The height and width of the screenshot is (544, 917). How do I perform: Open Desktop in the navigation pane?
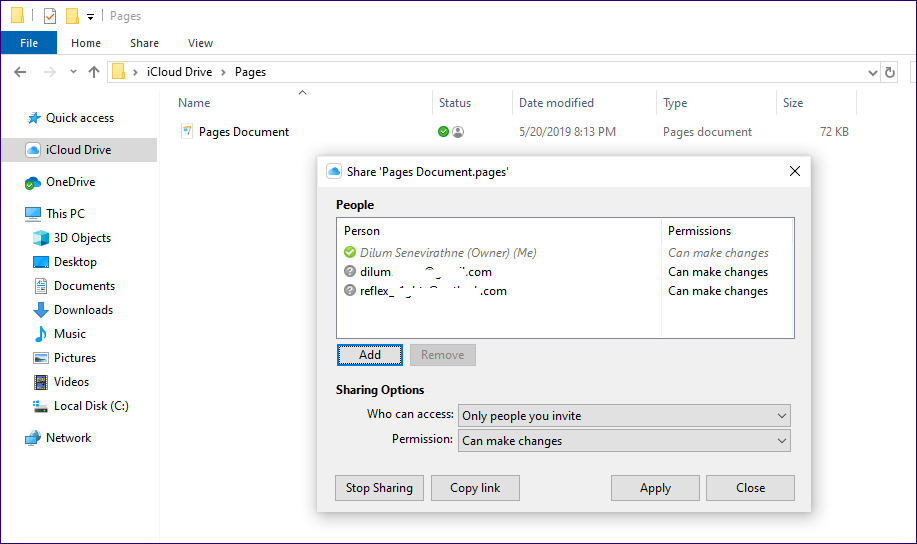[75, 262]
